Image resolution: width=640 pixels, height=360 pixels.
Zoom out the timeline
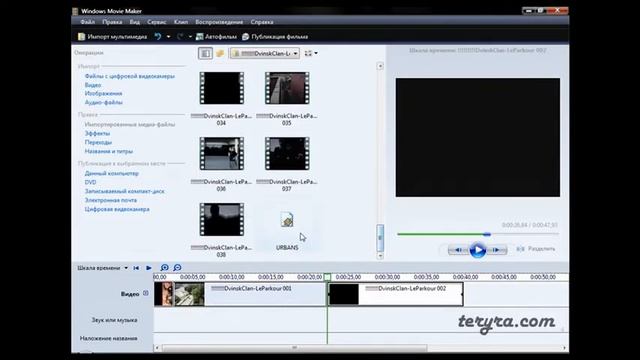pyautogui.click(x=177, y=268)
